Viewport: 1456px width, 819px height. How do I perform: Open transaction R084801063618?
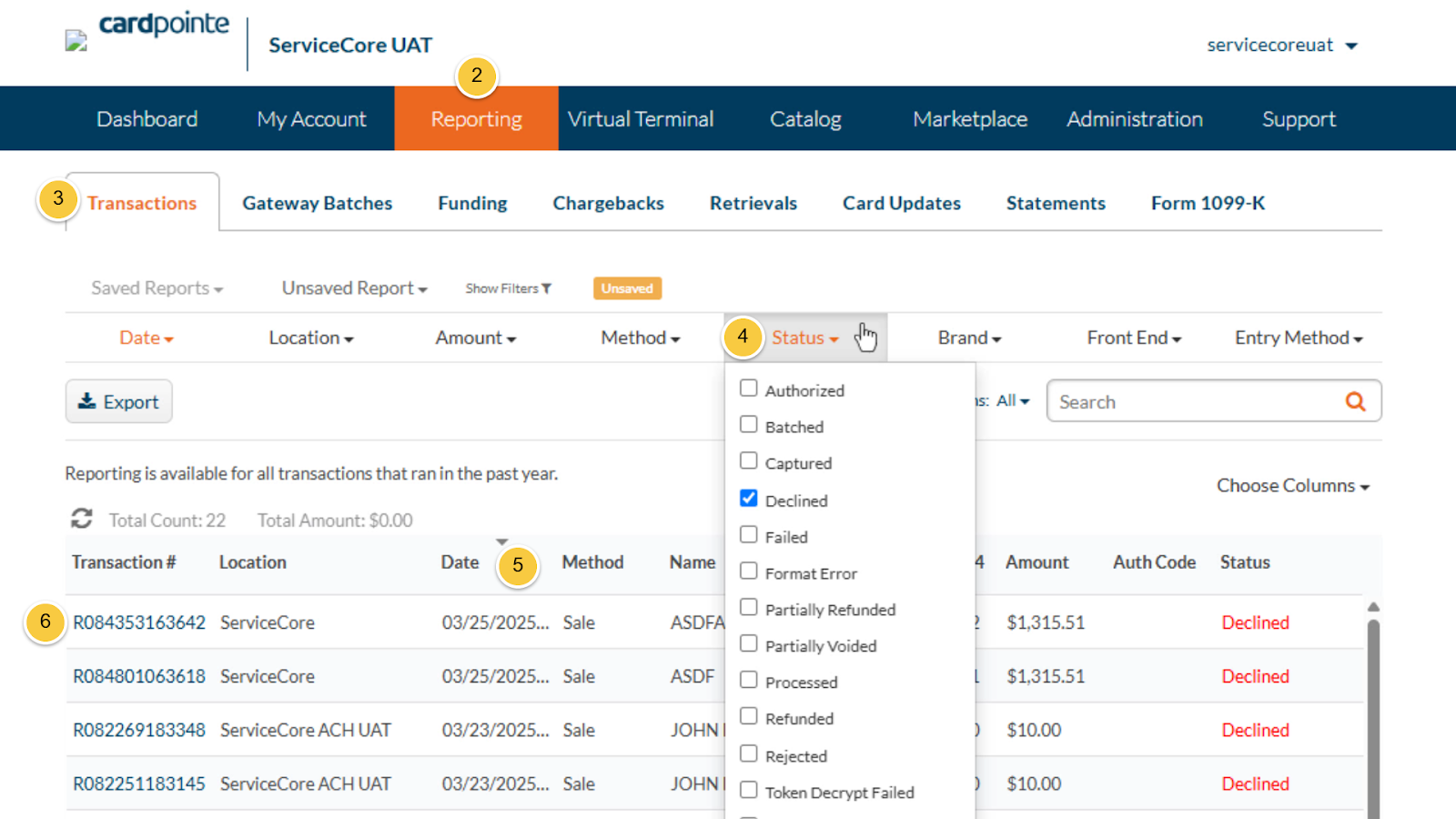click(139, 676)
